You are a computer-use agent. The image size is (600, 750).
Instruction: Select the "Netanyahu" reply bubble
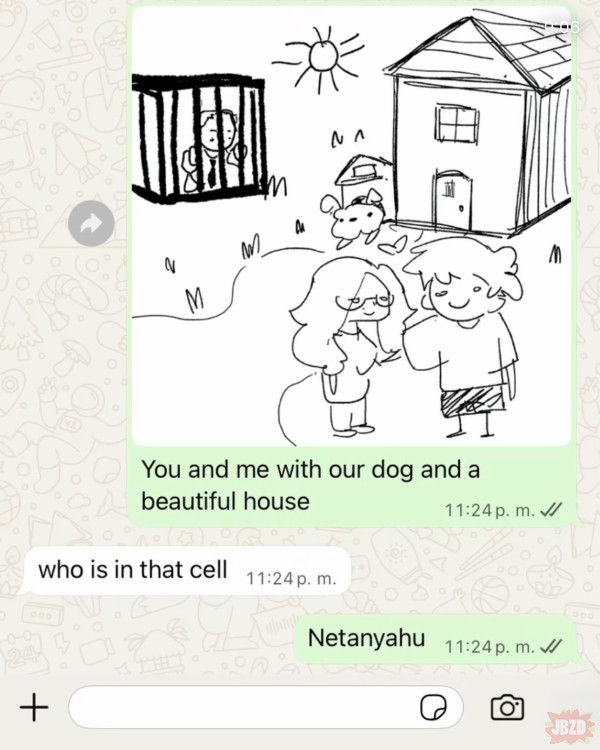[435, 639]
